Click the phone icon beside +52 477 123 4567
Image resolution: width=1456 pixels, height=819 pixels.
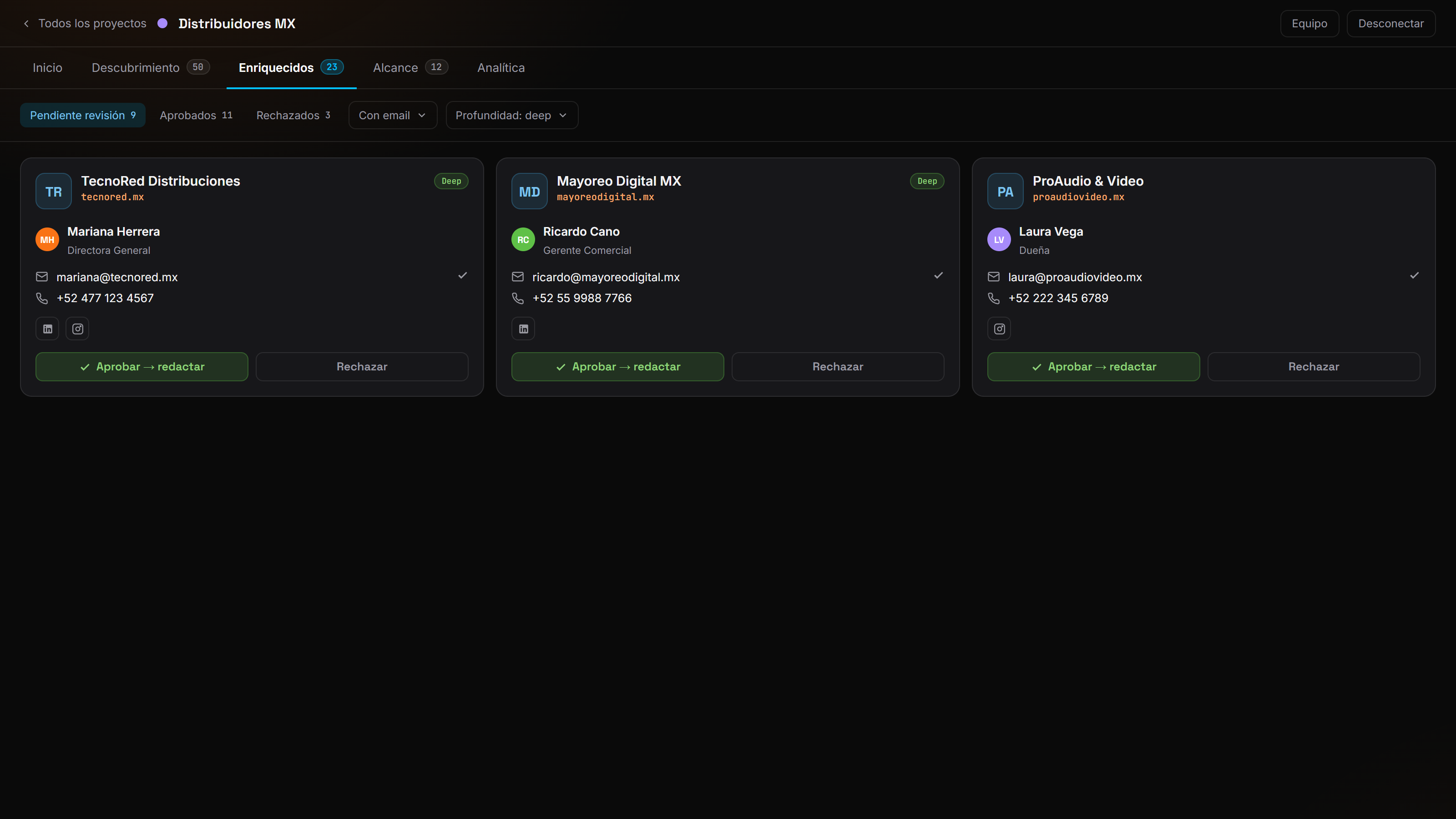click(42, 298)
